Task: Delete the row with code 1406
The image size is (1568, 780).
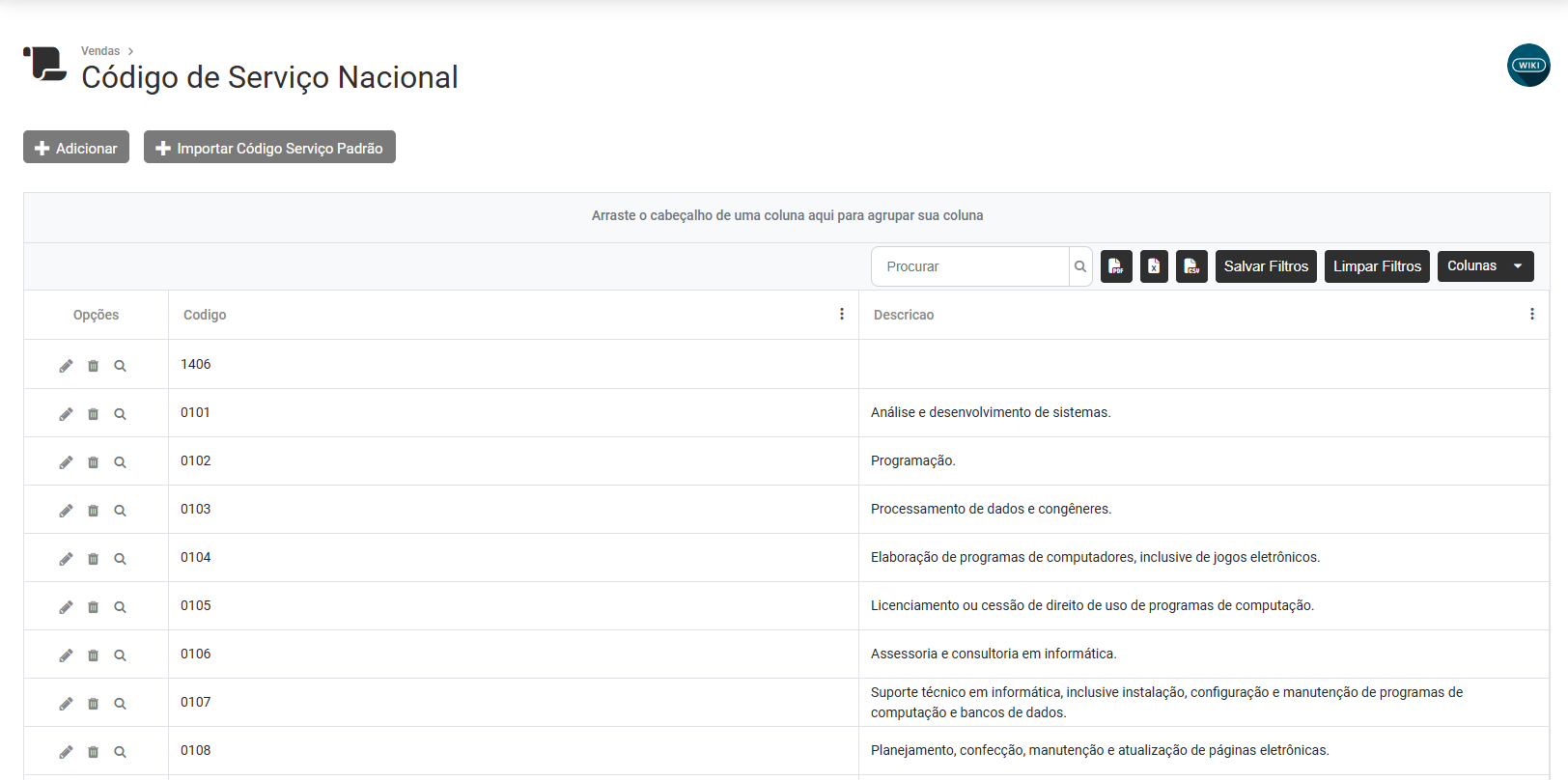Action: point(93,366)
